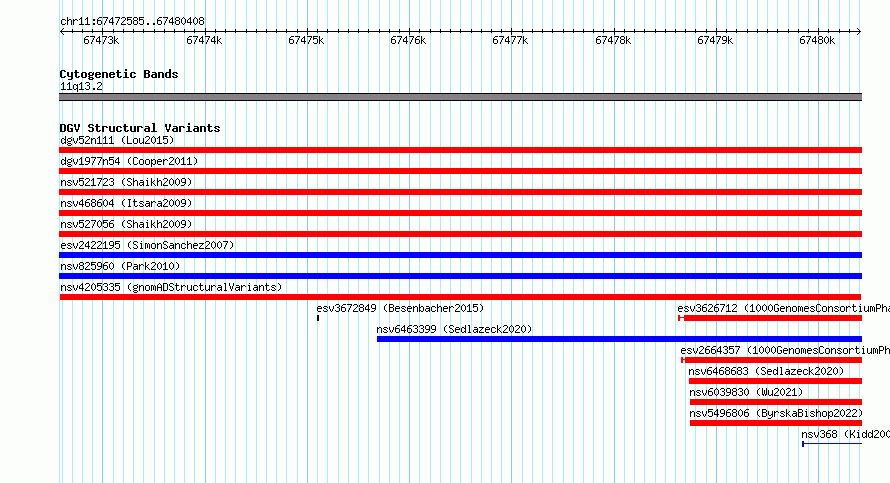Select red bar beneath nsv468604
The height and width of the screenshot is (483, 890).
tap(460, 213)
